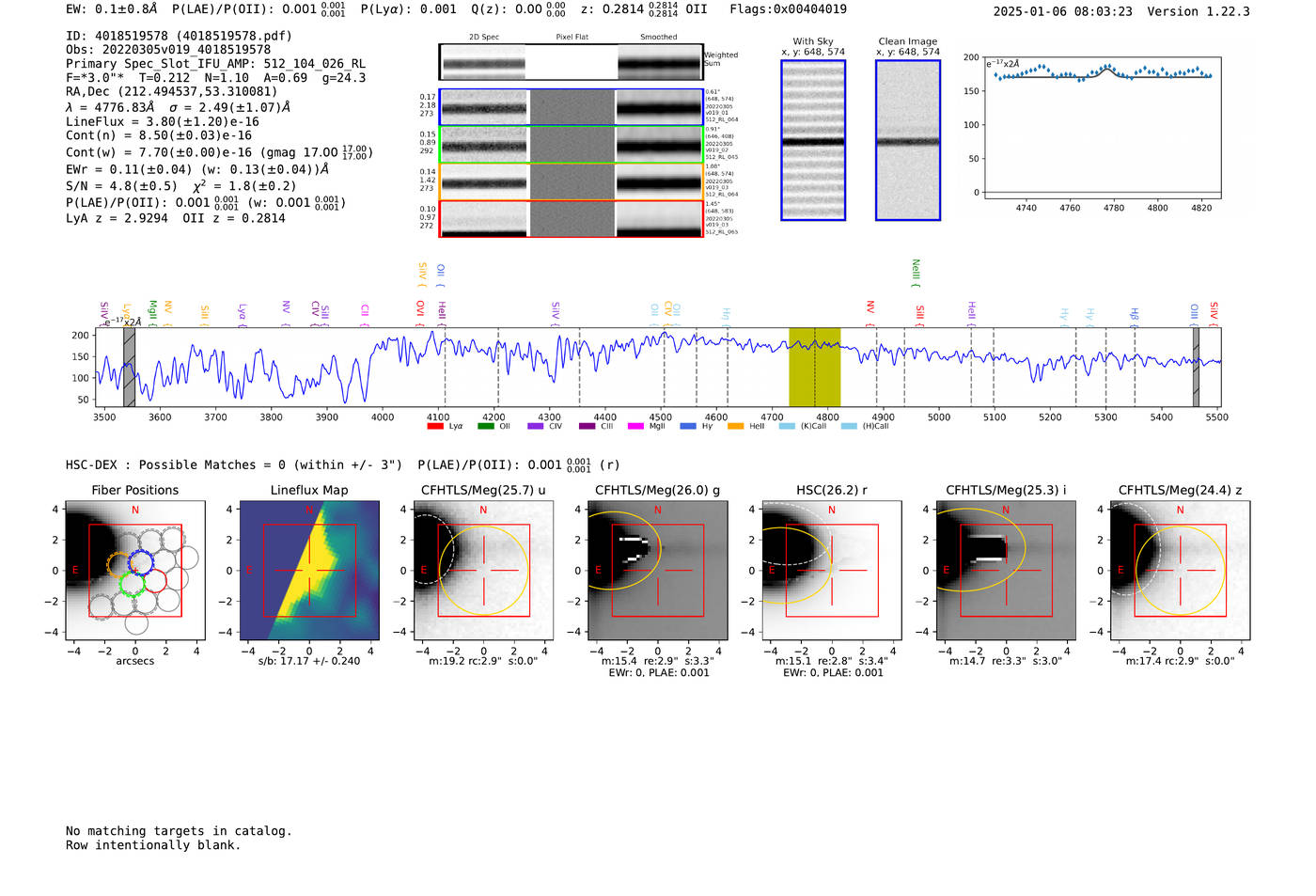Open the Lineflux Map panel
Image resolution: width=1316 pixels, height=896 pixels.
309,571
